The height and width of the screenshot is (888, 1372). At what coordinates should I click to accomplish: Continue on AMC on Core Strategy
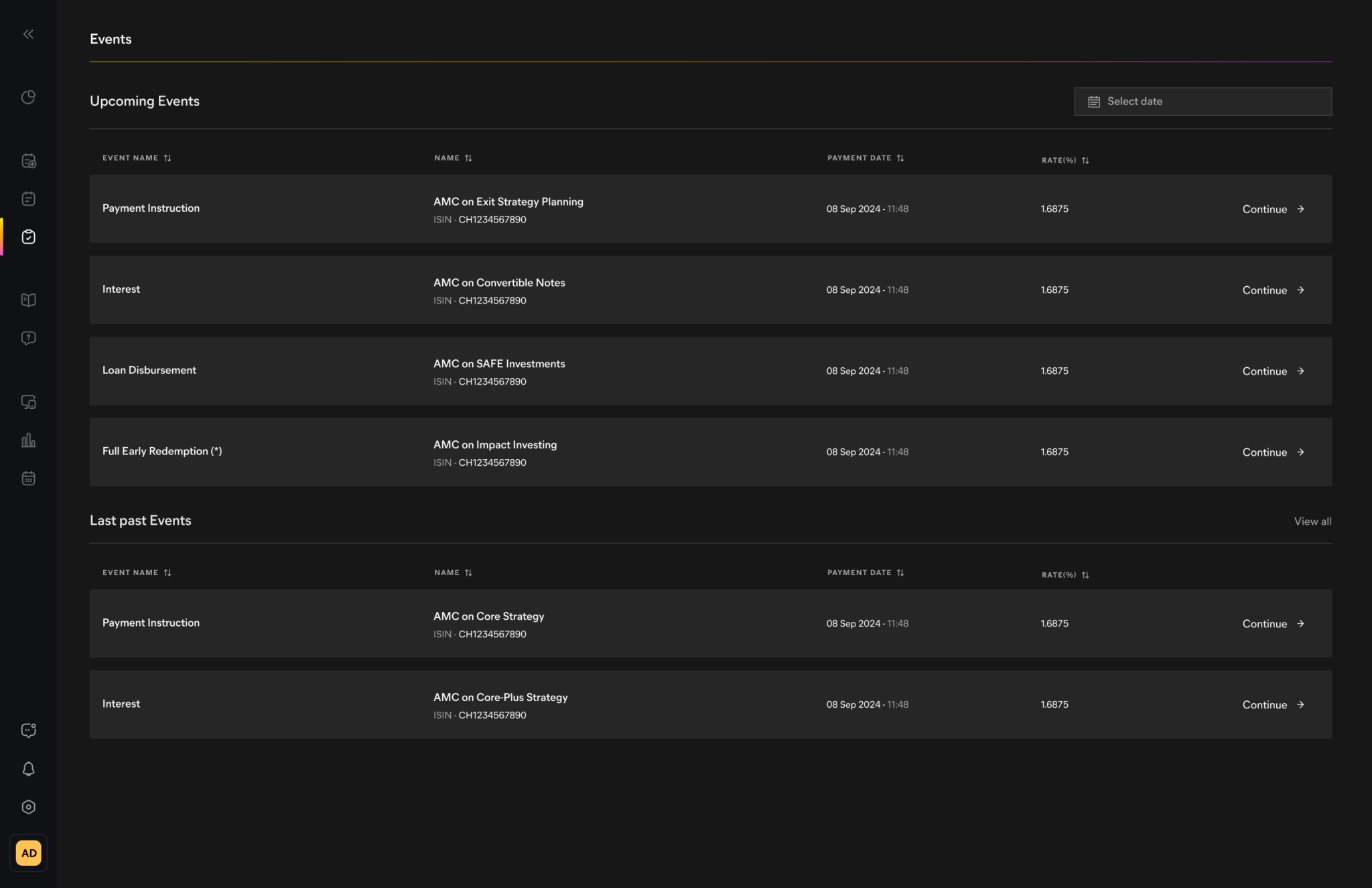(x=1273, y=624)
